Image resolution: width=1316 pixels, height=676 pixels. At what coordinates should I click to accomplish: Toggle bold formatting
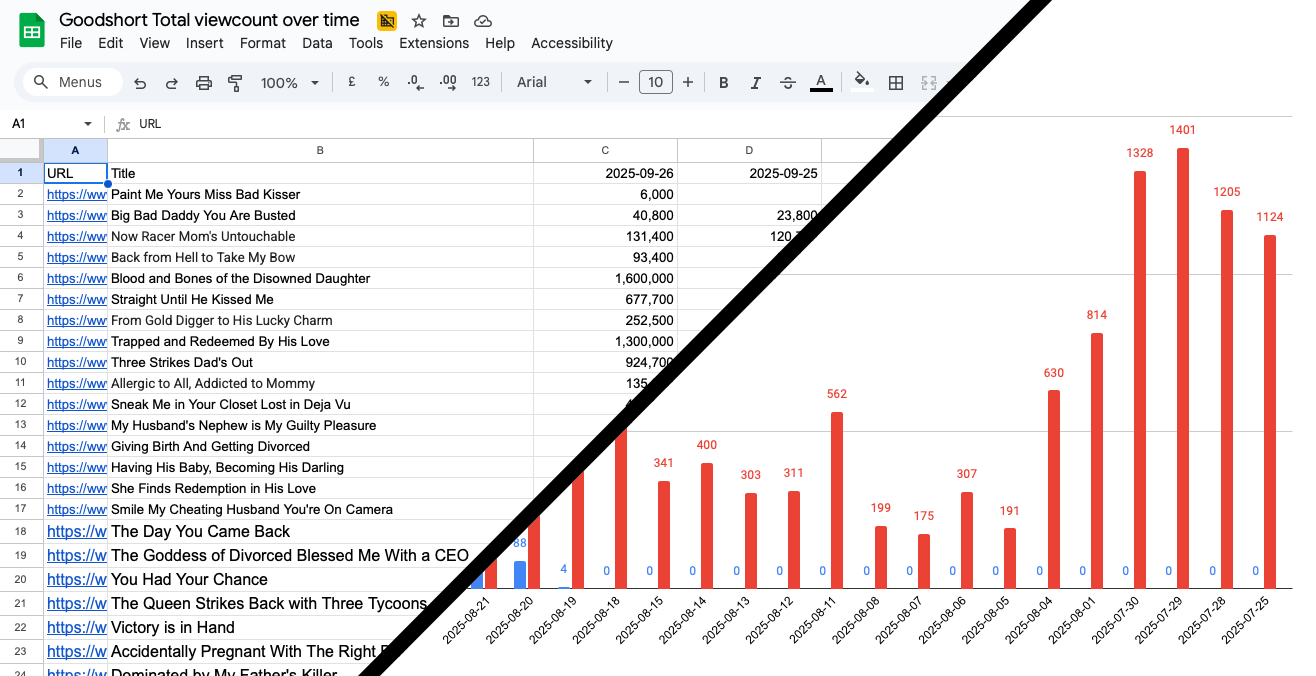point(724,83)
